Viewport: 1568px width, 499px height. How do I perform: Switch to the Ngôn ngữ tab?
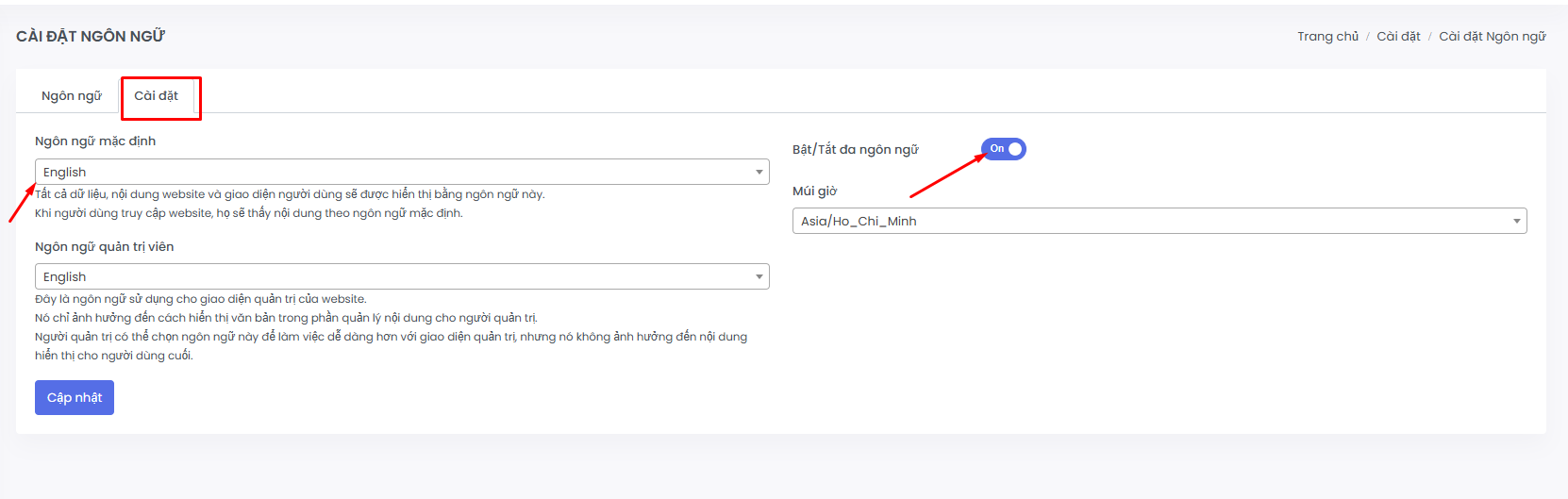[x=71, y=96]
